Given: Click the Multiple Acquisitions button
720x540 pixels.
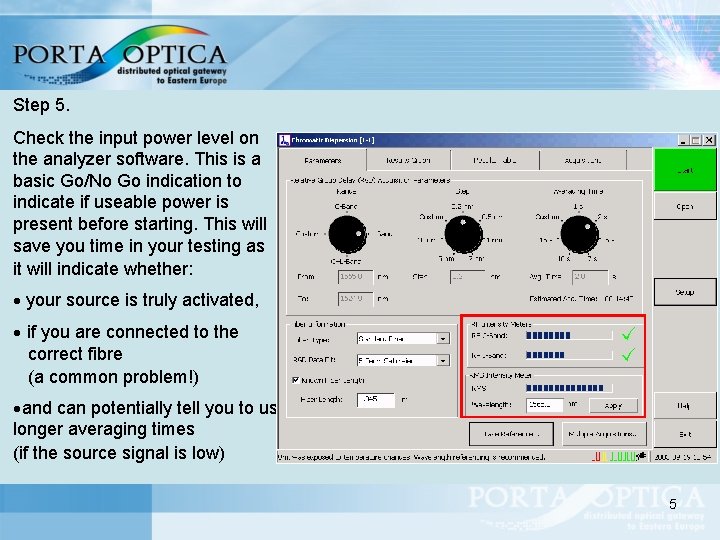Looking at the screenshot, I should 603,434.
